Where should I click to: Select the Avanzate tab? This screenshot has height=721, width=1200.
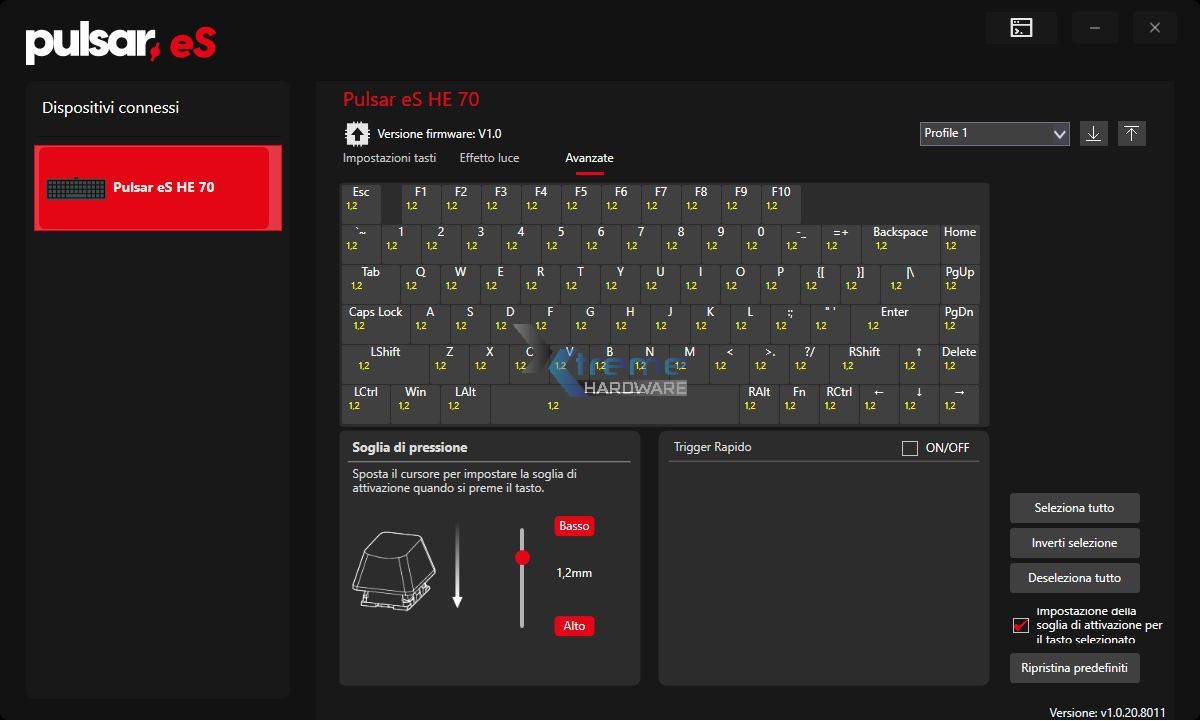(589, 157)
